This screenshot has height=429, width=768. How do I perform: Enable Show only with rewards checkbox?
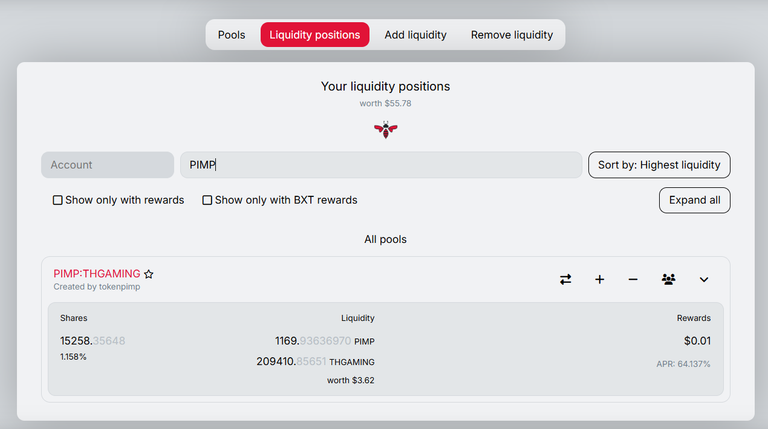pos(57,200)
